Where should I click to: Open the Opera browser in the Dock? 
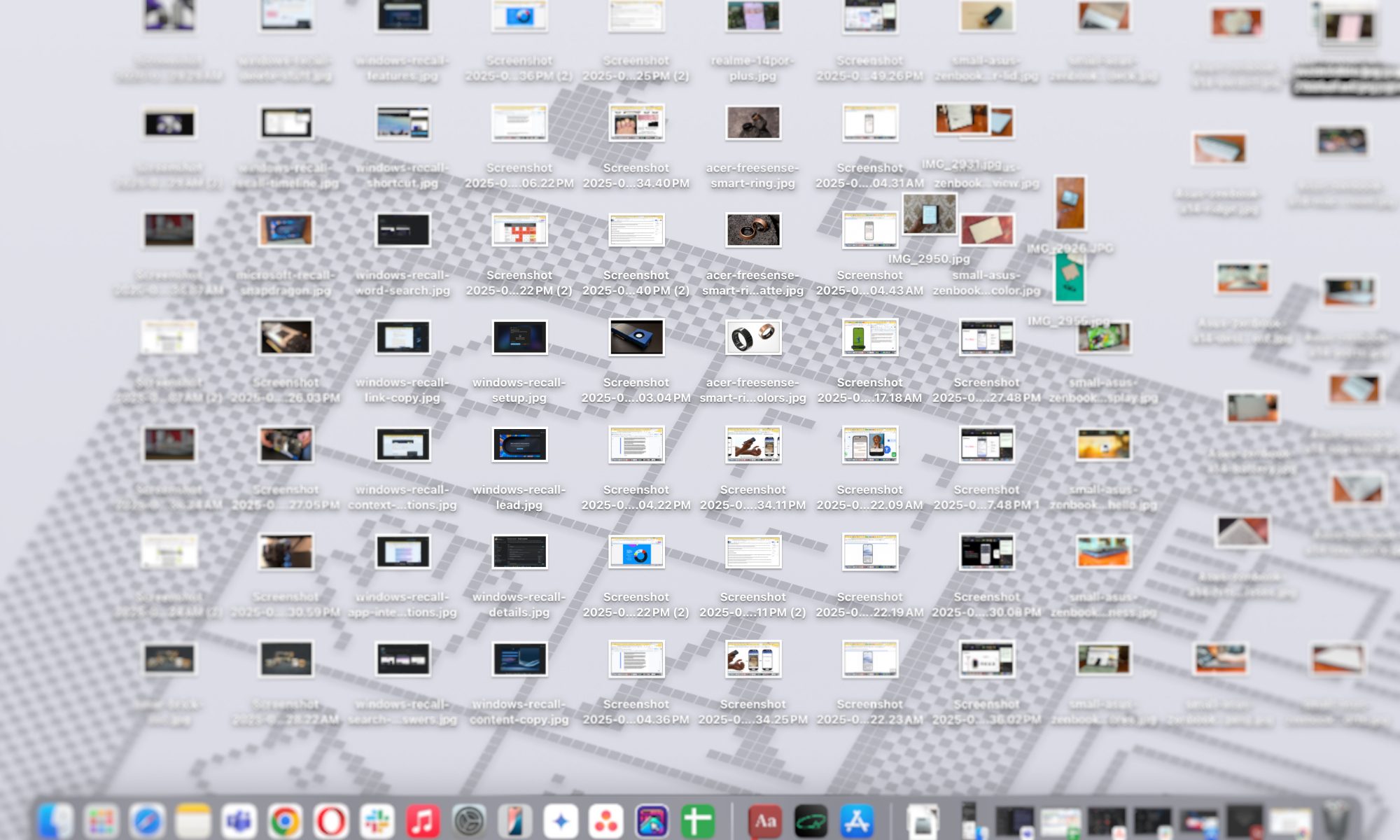pyautogui.click(x=331, y=820)
